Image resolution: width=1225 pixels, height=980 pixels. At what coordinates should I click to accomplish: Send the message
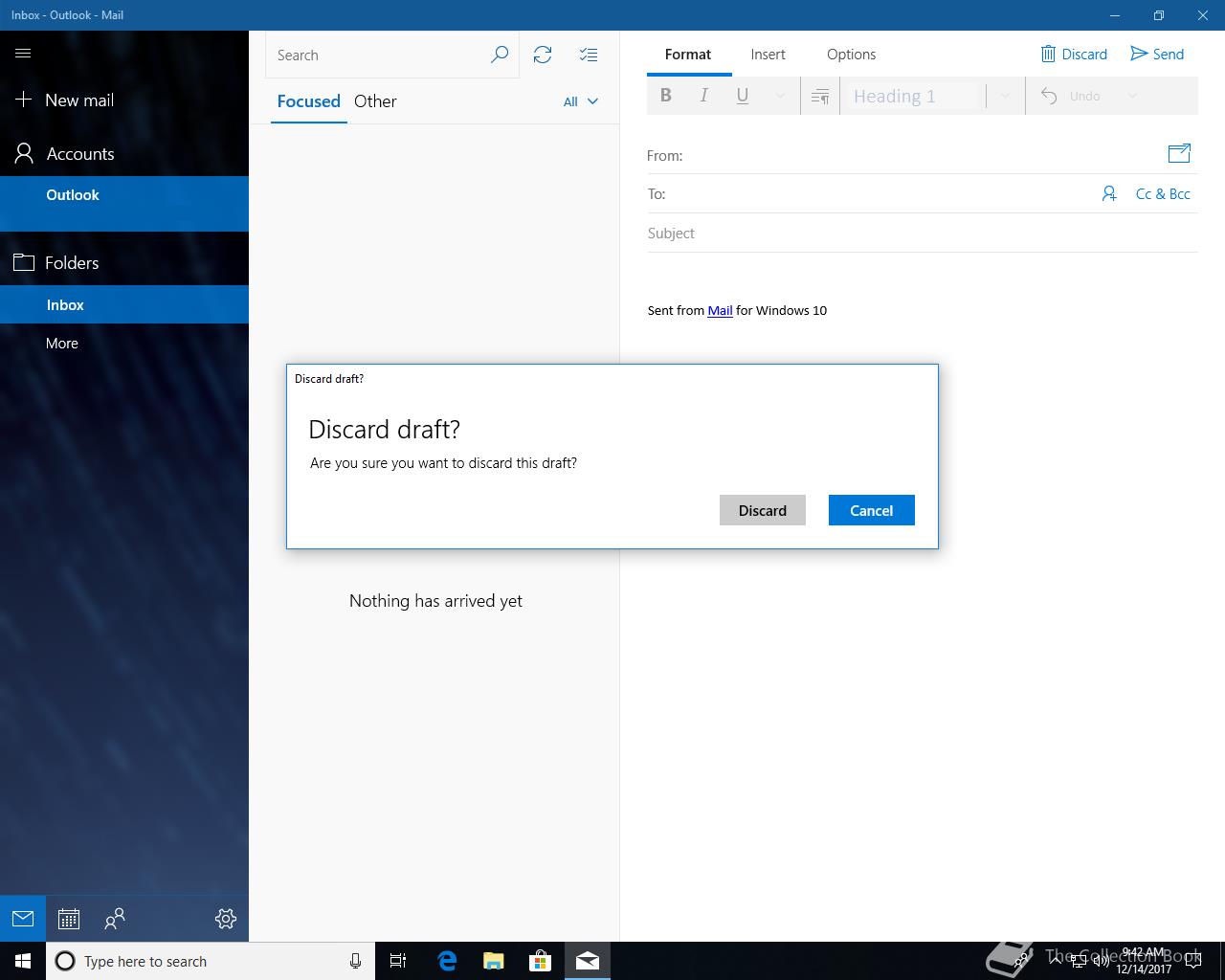pyautogui.click(x=1157, y=55)
